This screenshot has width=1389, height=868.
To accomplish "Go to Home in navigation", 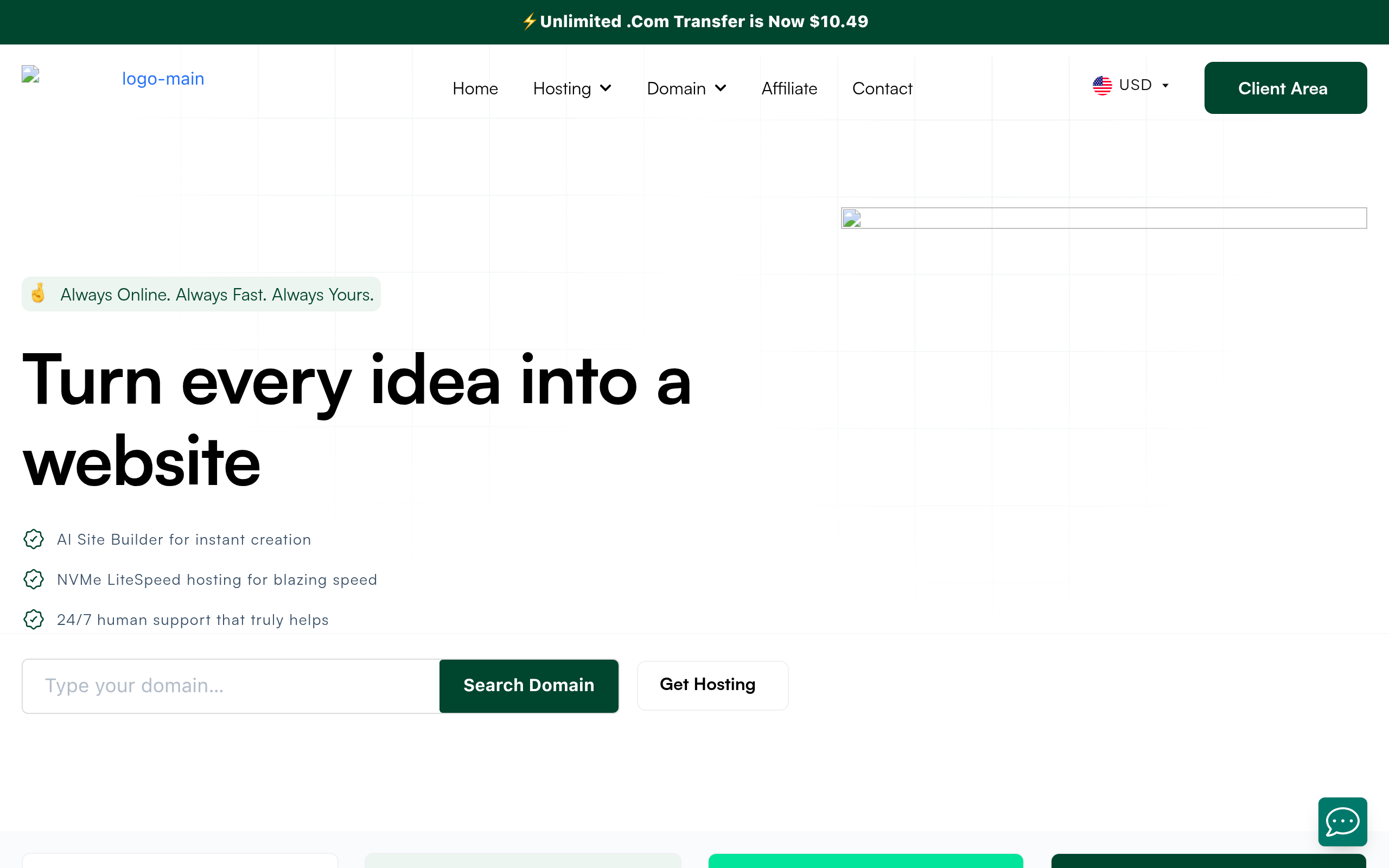I will 475,88.
